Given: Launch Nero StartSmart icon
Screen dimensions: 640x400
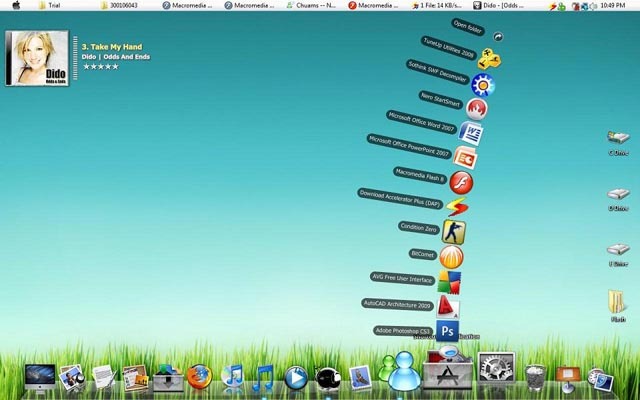Looking at the screenshot, I should [x=478, y=108].
